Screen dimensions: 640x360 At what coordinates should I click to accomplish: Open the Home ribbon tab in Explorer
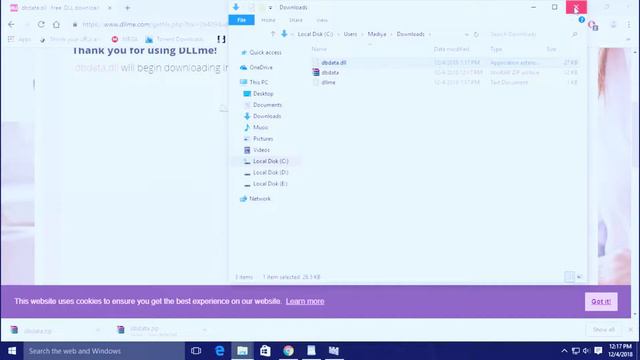[268, 20]
